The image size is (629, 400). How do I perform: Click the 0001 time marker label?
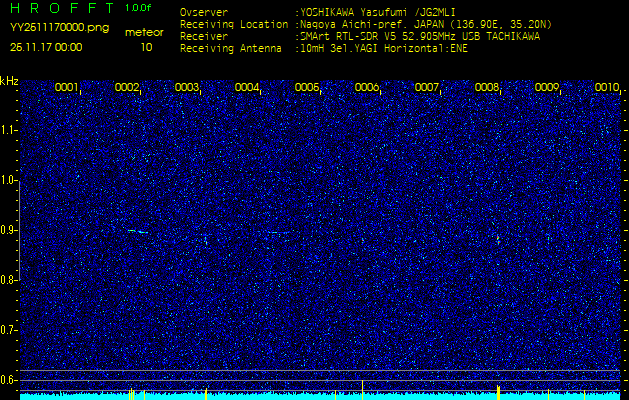point(66,87)
